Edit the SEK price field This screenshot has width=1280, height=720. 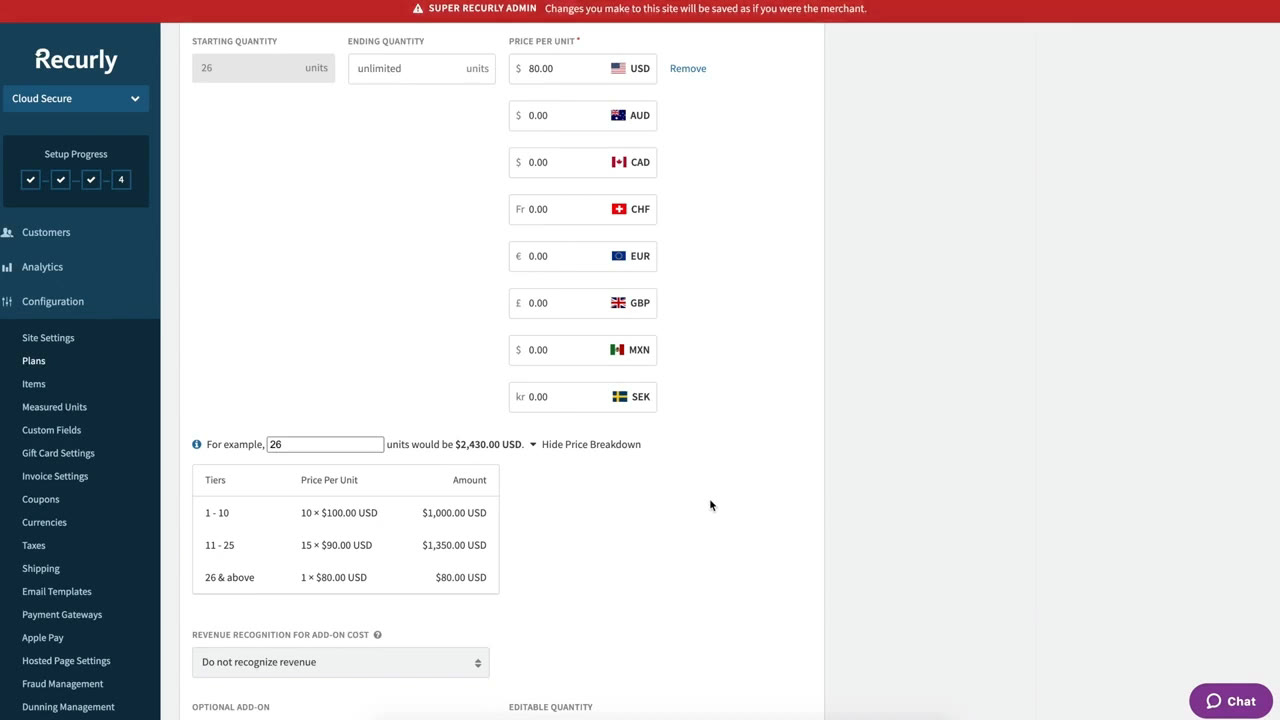[x=583, y=397]
